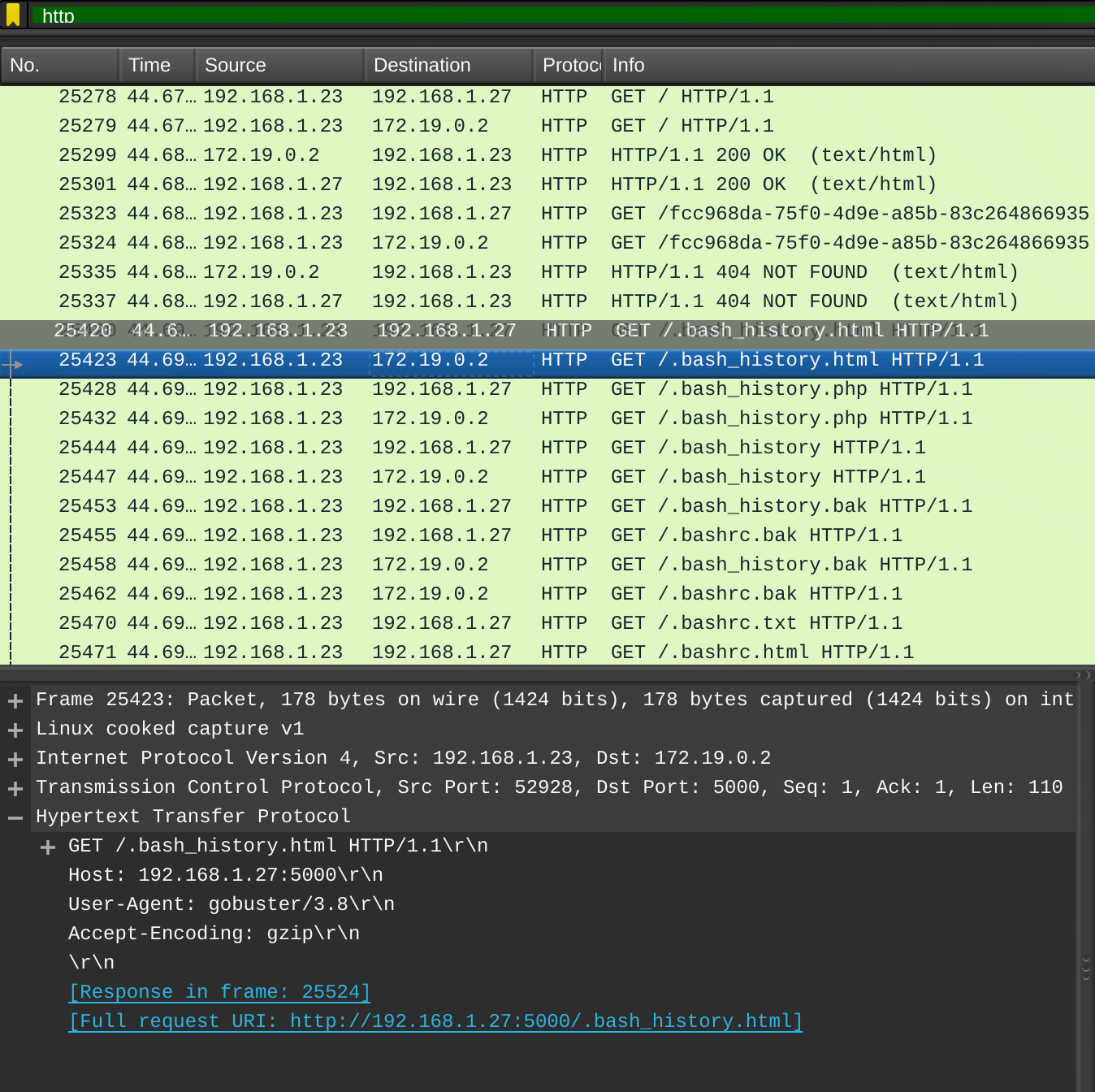Select packet 25471 GET /.bashrc.html
The height and width of the screenshot is (1092, 1095).
pos(487,652)
